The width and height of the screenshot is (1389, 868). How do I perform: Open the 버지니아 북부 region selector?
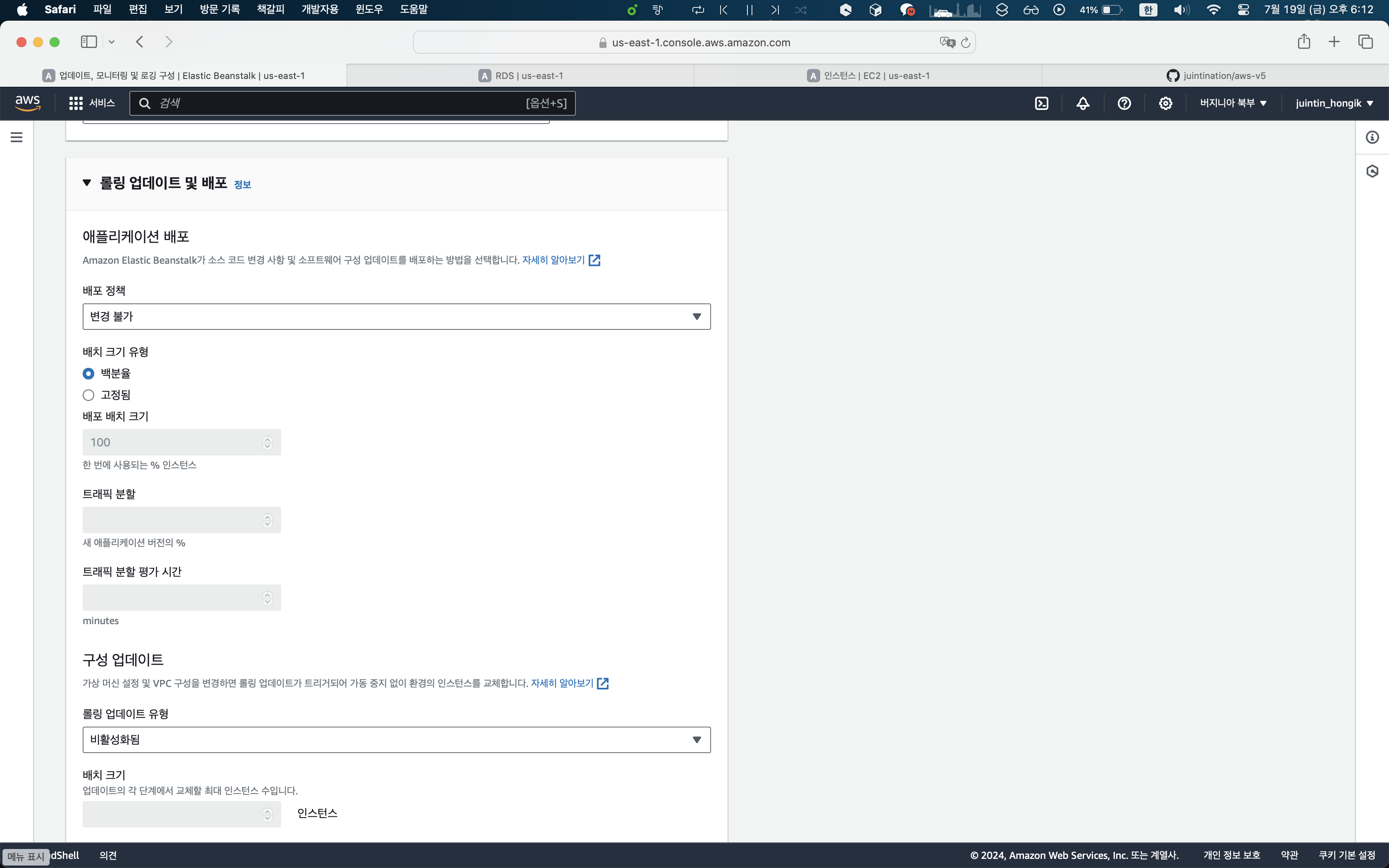coord(1233,103)
